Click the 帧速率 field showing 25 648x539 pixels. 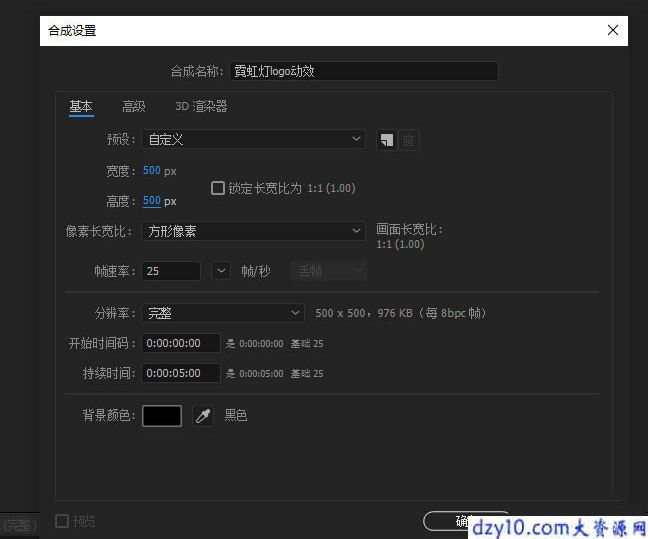pyautogui.click(x=171, y=271)
